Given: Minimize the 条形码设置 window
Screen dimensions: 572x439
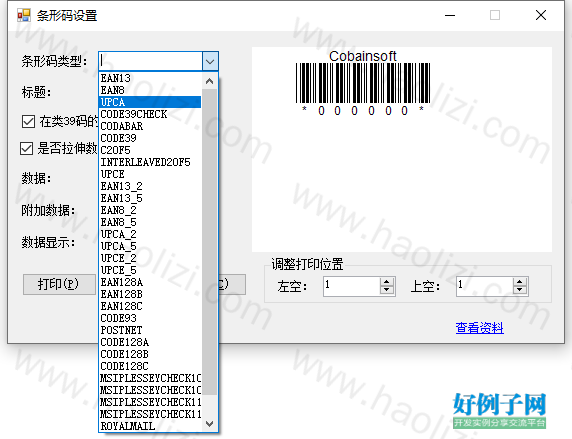Looking at the screenshot, I should pos(450,15).
